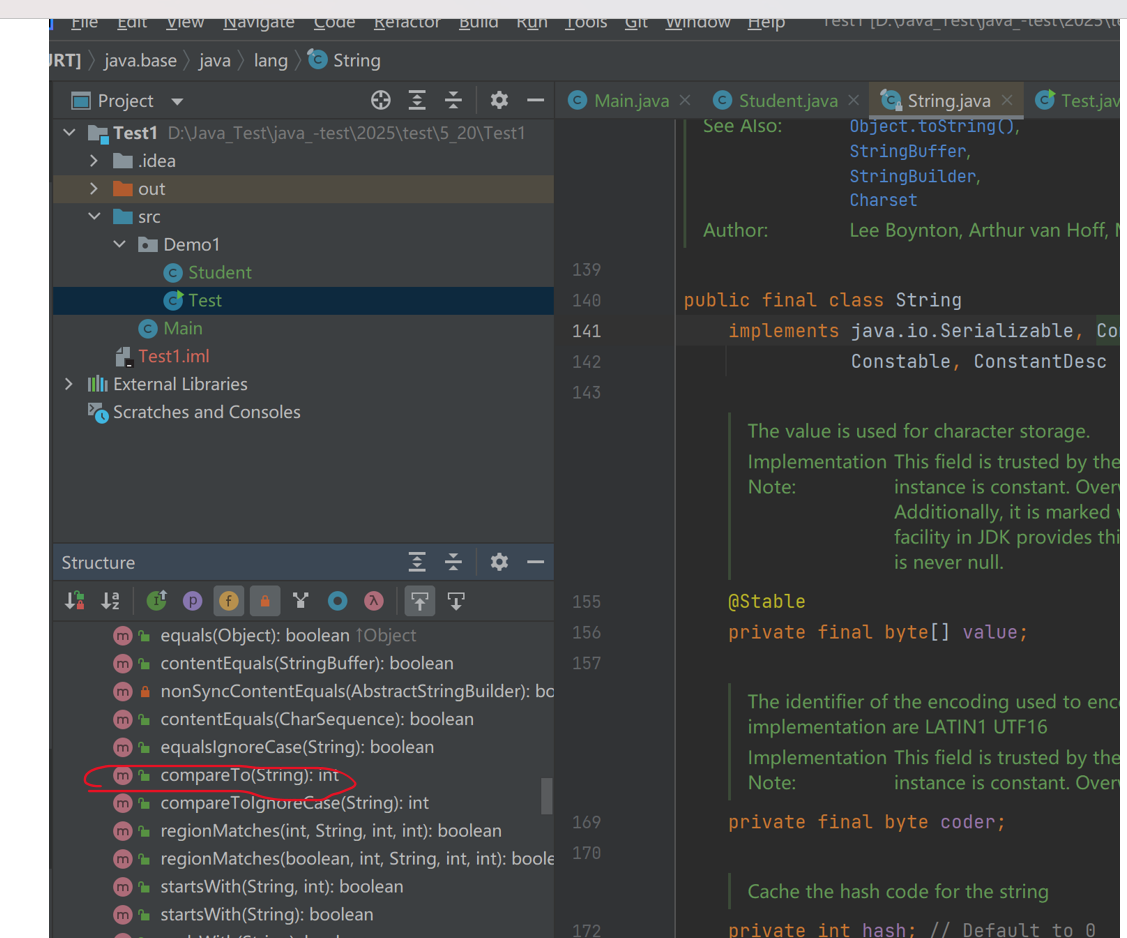Open the Refactor menu

click(x=407, y=23)
